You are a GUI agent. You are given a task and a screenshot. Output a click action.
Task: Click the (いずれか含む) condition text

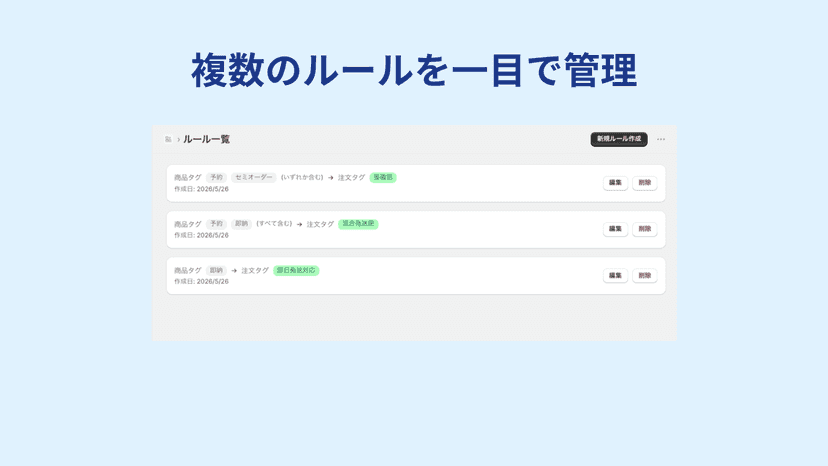(302, 178)
